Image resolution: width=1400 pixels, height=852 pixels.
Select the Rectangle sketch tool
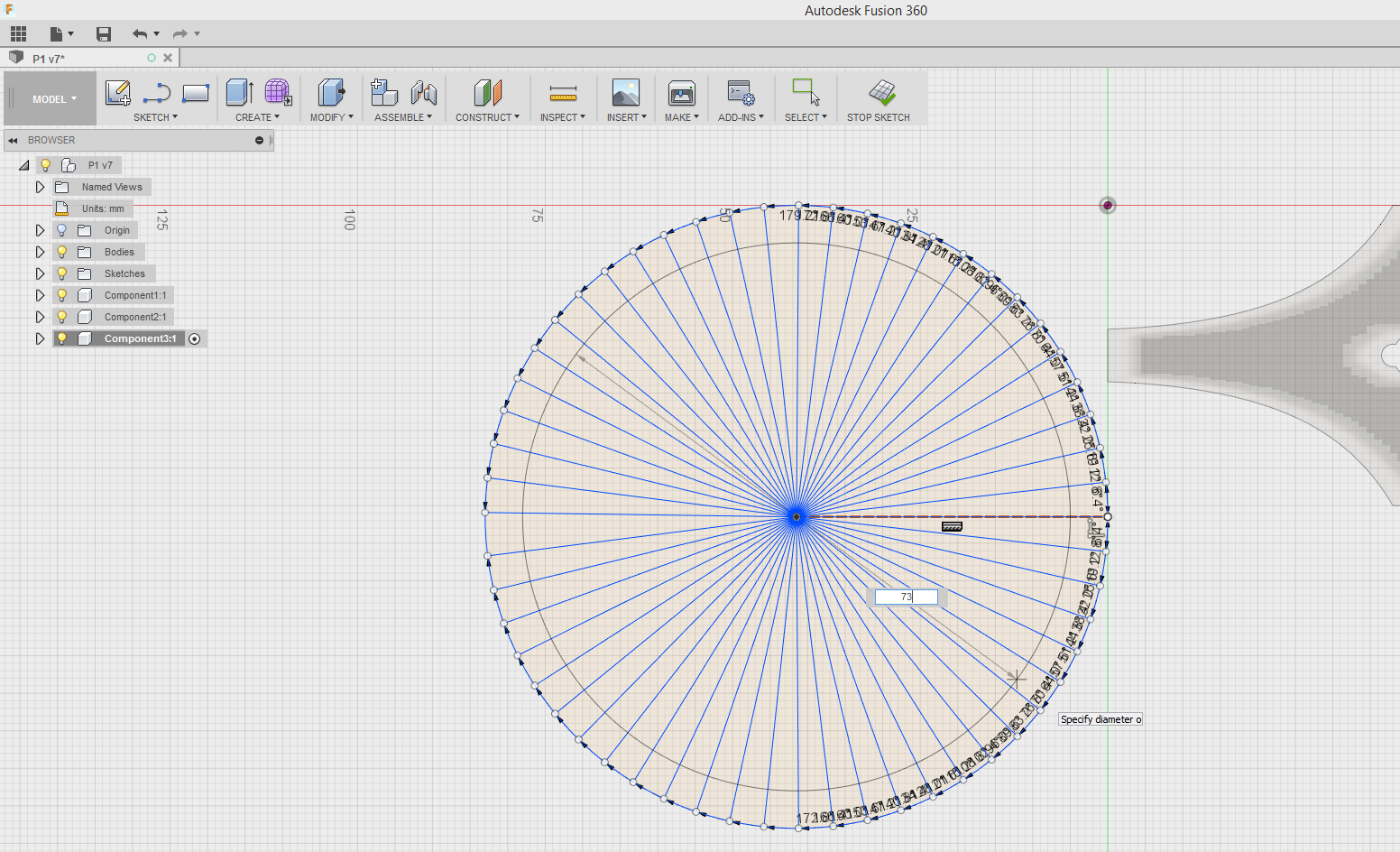196,93
